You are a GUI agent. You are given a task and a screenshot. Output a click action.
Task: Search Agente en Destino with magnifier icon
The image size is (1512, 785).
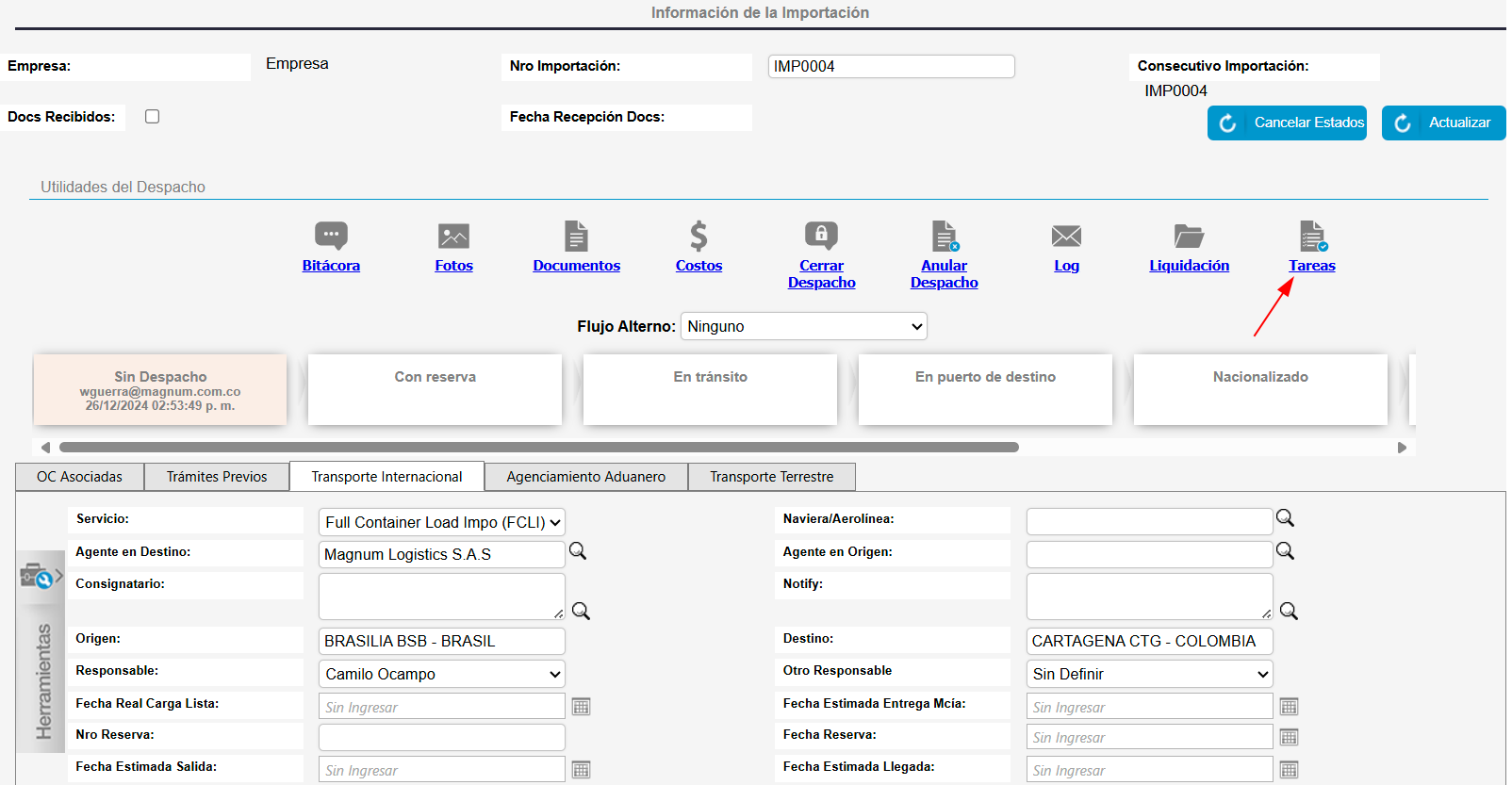pos(578,551)
